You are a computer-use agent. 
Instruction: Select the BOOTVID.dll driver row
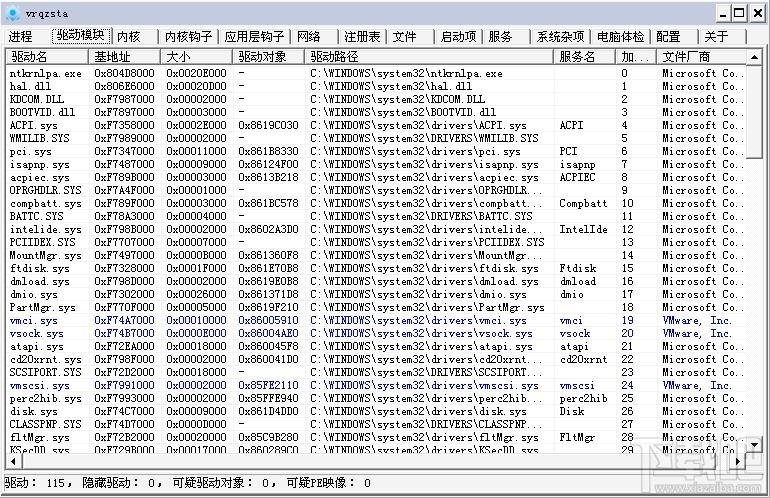376,112
